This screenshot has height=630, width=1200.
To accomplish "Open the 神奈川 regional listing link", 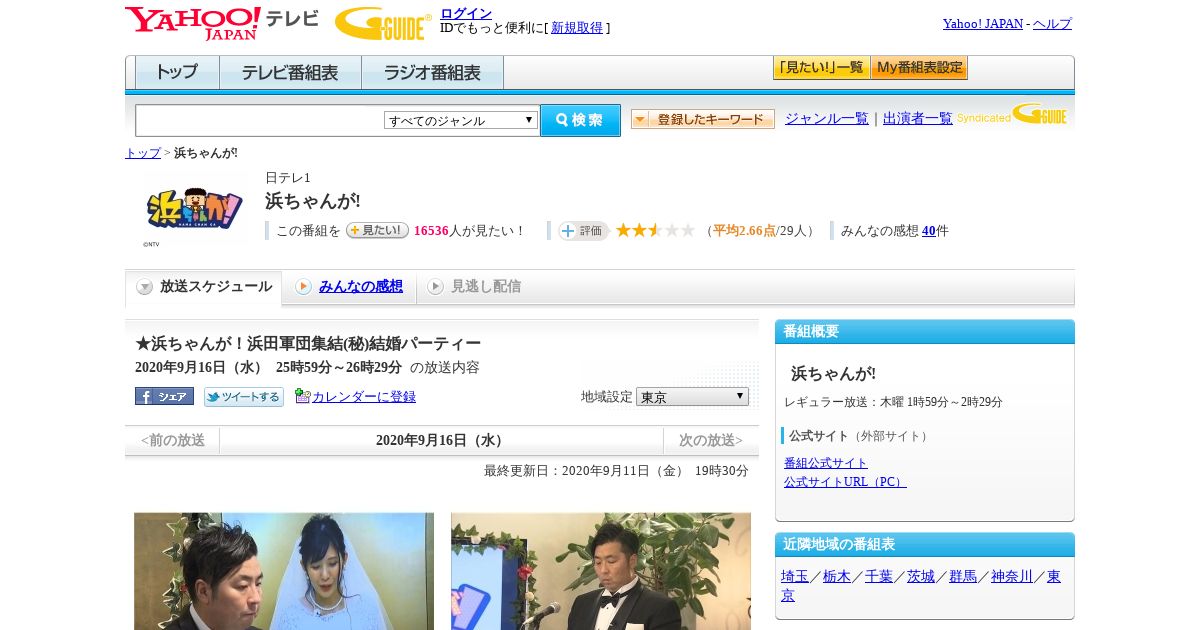I will (1012, 576).
